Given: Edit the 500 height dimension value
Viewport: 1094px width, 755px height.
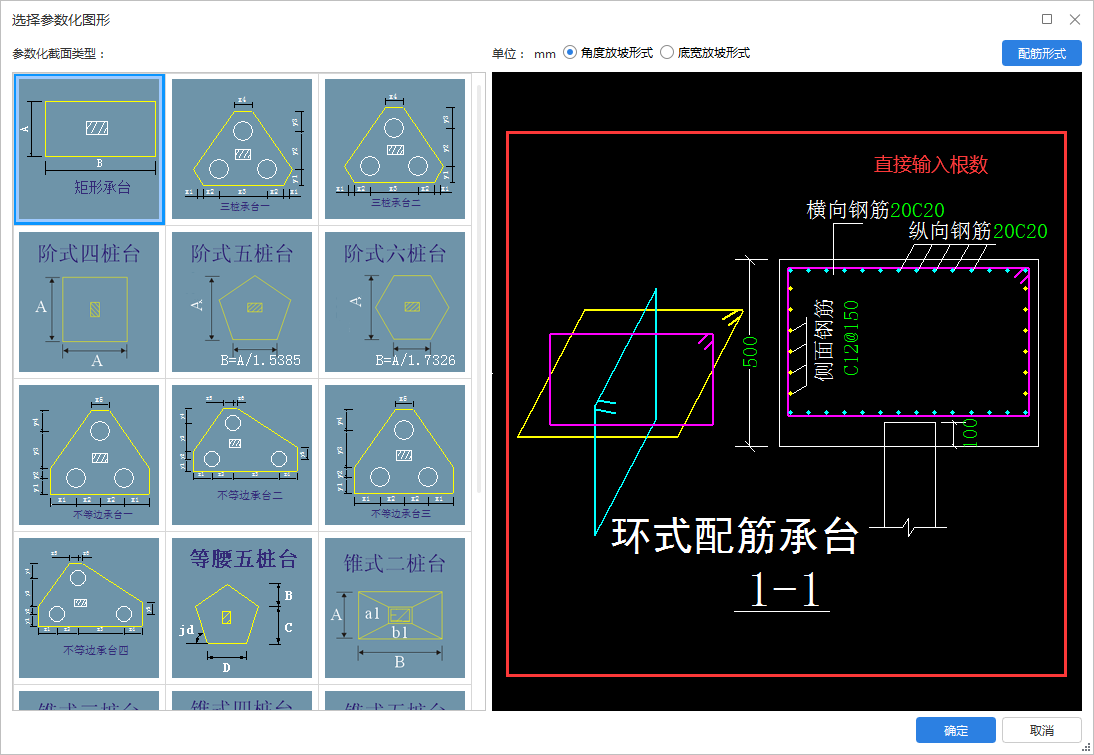Looking at the screenshot, I should click(x=750, y=352).
